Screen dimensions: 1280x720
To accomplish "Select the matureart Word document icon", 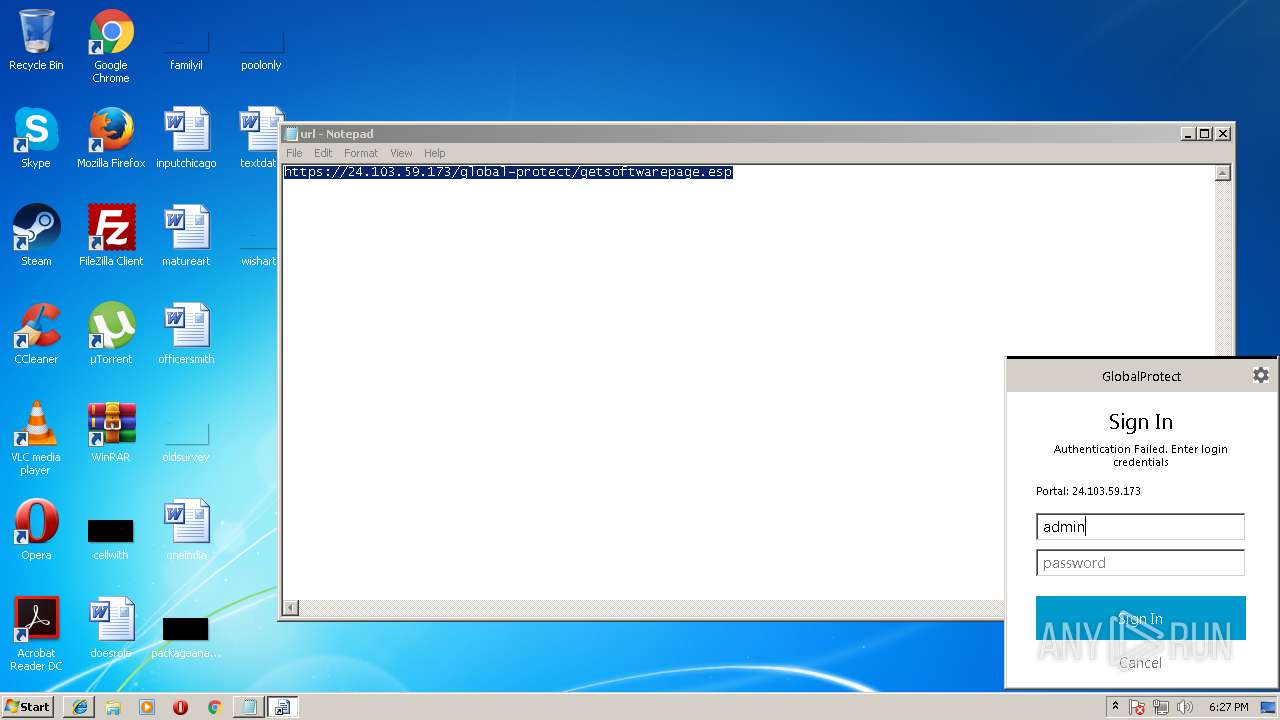I will 186,236.
